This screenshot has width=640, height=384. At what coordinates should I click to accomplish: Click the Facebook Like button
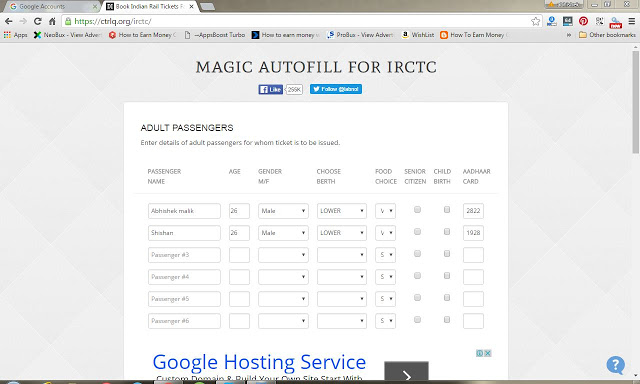(x=271, y=89)
